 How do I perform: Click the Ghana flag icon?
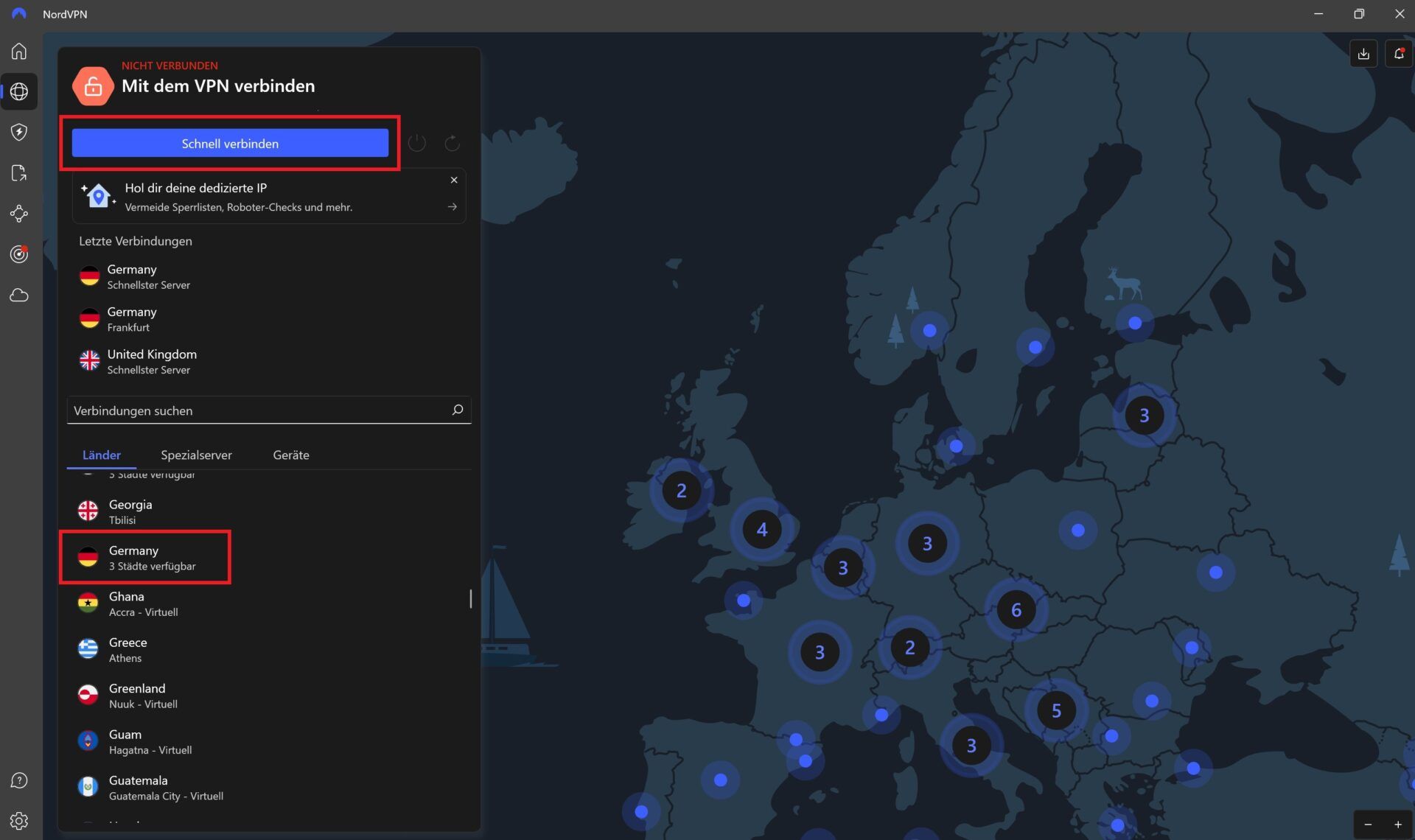88,603
